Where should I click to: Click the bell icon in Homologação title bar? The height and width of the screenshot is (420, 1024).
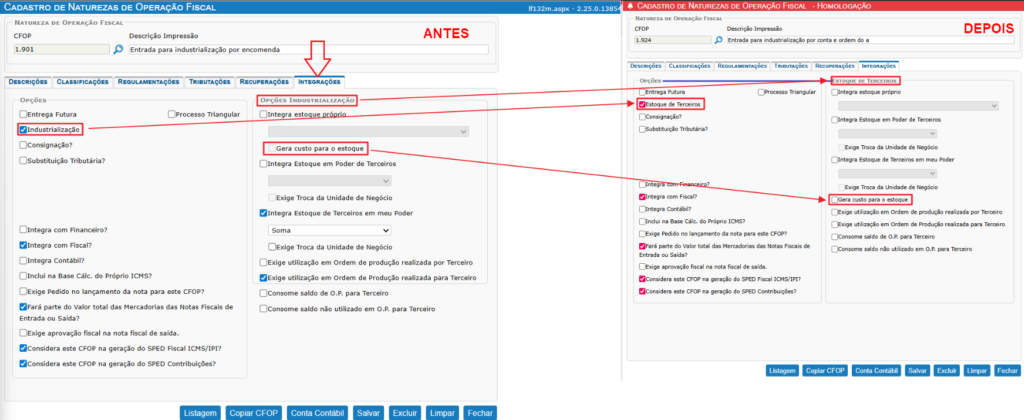coord(628,6)
